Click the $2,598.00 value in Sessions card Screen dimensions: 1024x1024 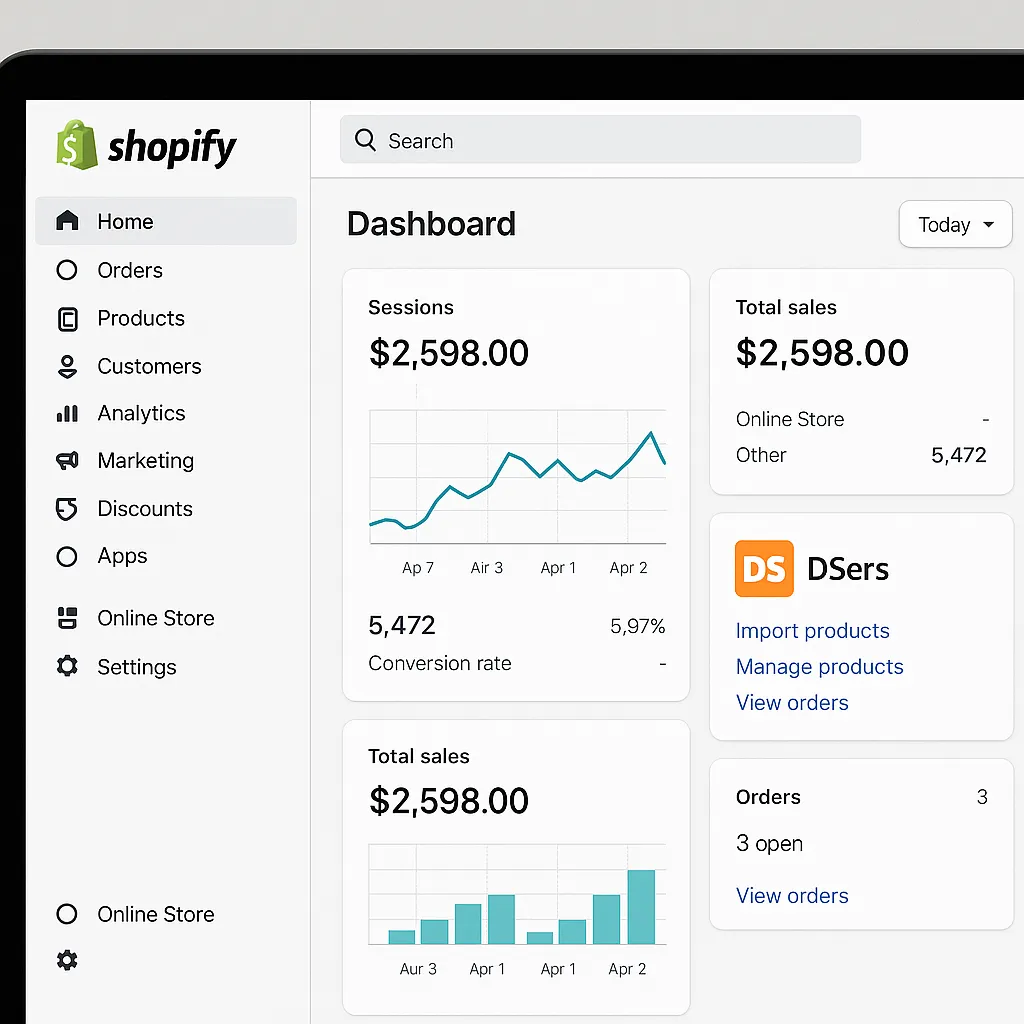[449, 353]
